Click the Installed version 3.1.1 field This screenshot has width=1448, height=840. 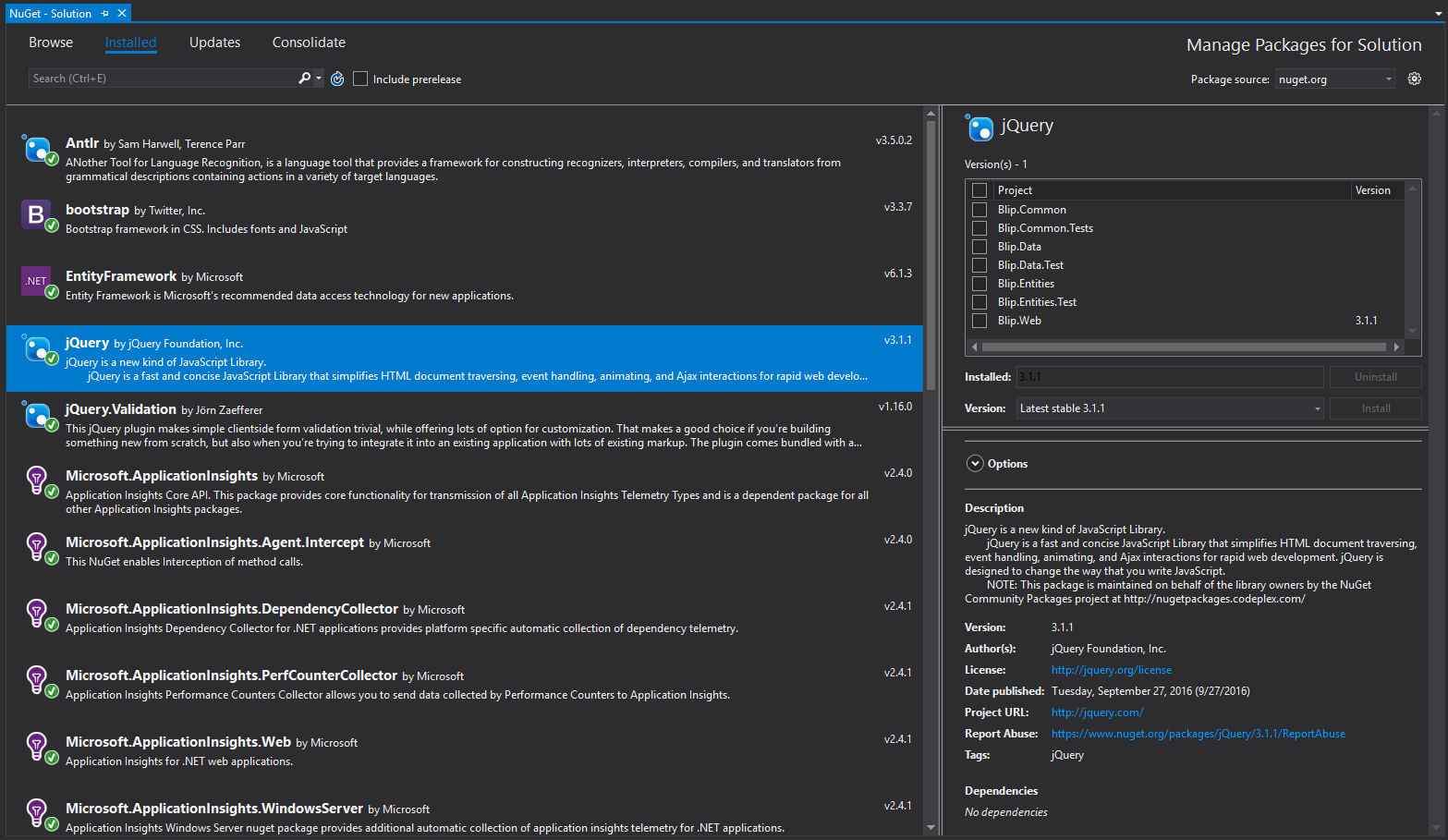[1170, 377]
